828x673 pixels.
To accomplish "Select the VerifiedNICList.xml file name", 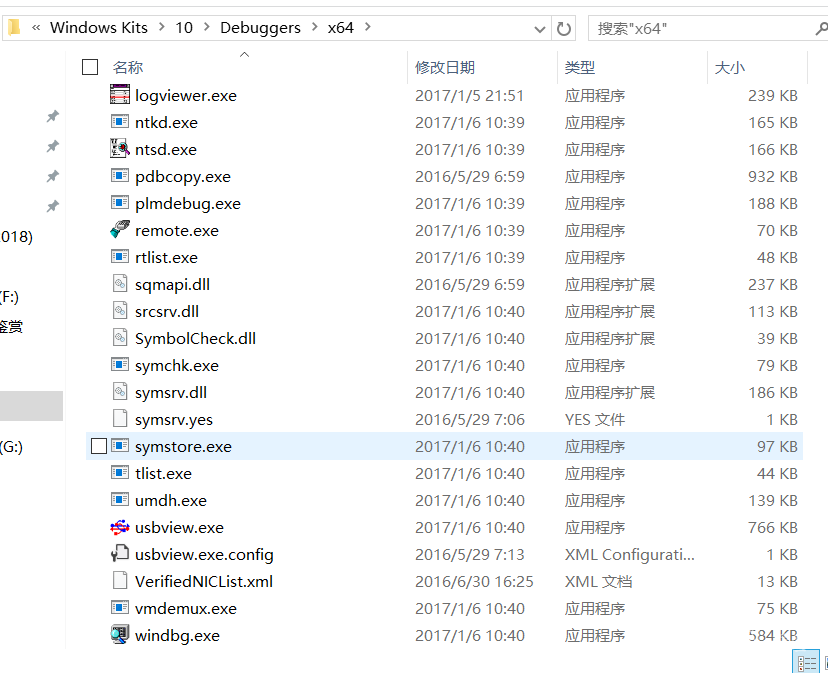I will [x=204, y=581].
